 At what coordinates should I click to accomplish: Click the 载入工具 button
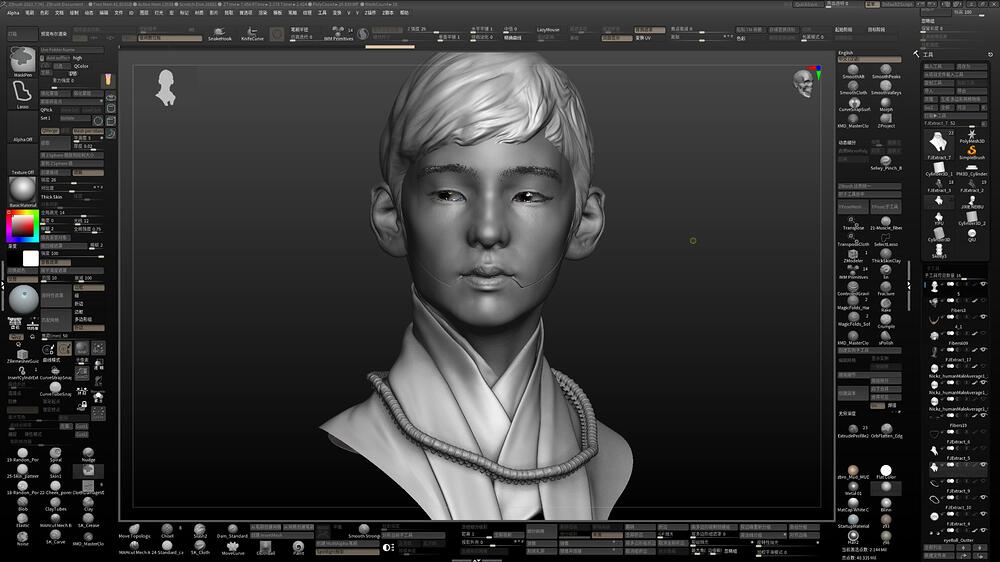point(938,66)
